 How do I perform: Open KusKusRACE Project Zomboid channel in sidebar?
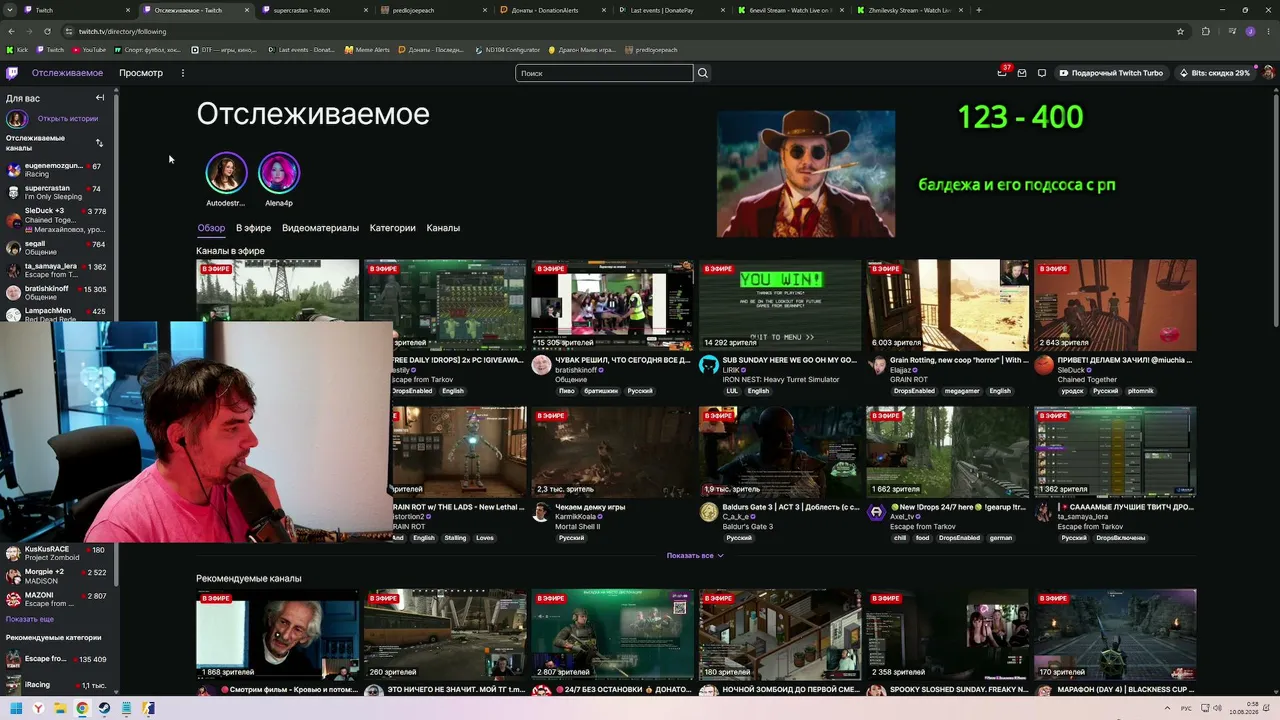[58, 553]
